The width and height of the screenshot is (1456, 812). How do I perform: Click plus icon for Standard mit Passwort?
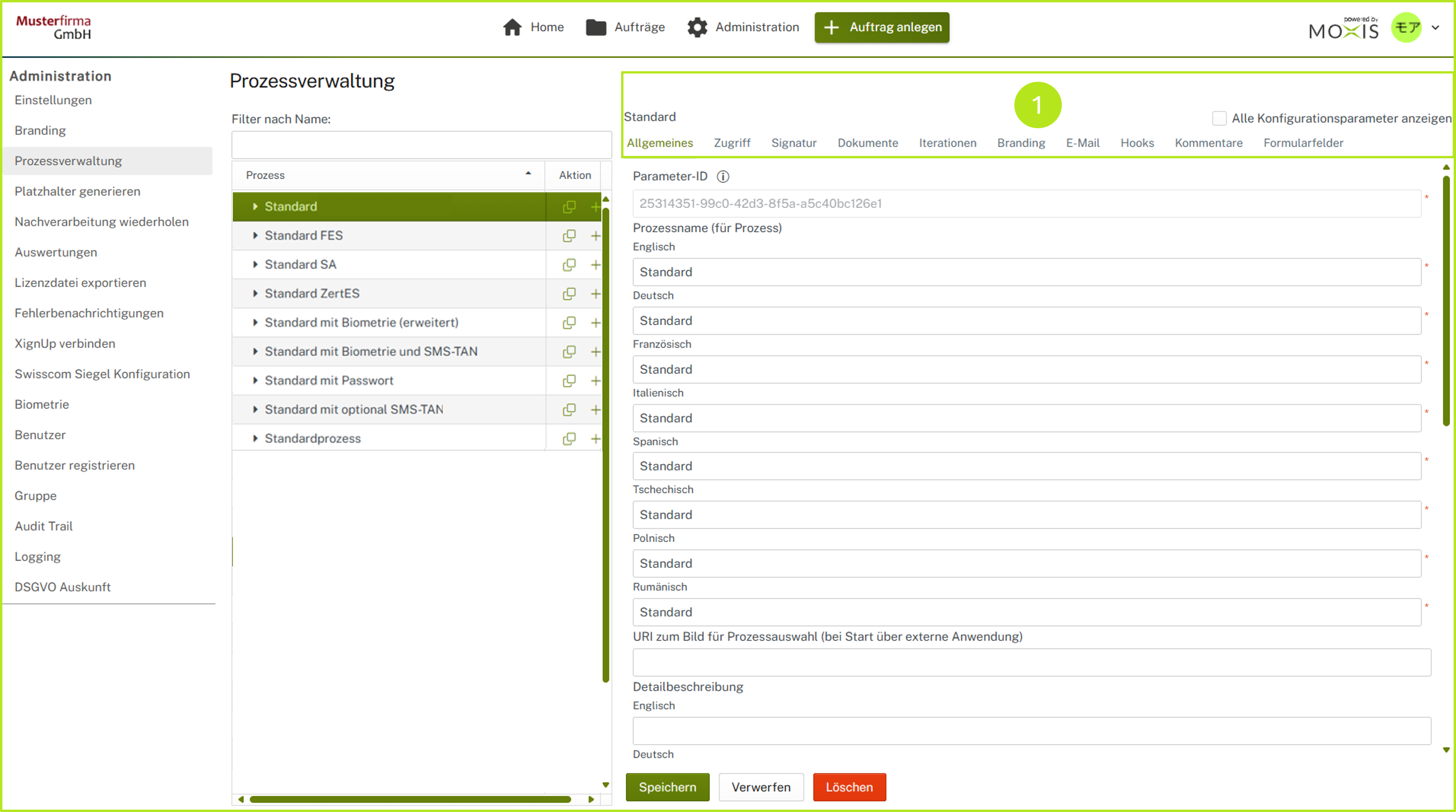pyautogui.click(x=595, y=381)
